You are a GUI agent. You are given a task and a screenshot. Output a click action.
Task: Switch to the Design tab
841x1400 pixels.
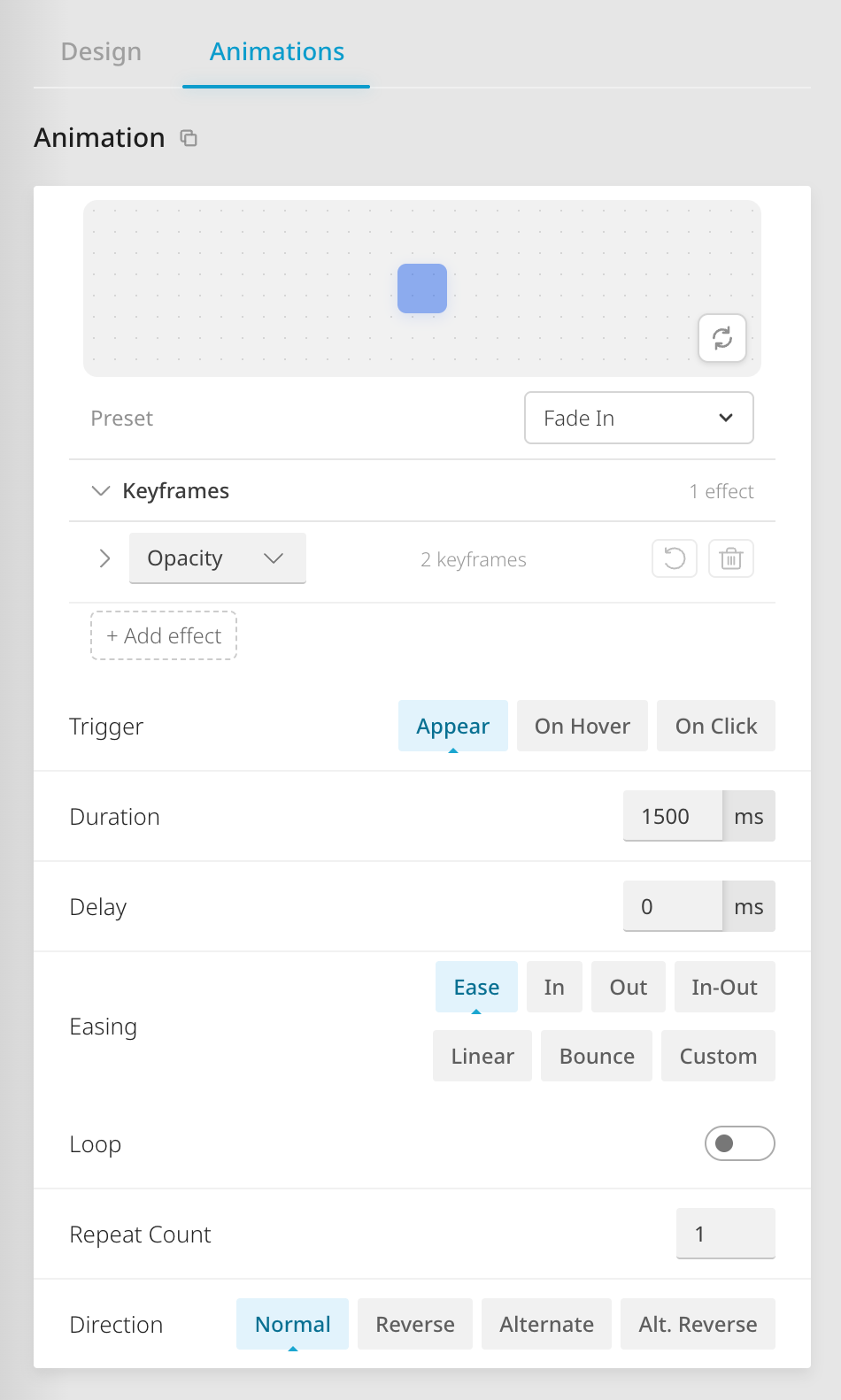click(x=100, y=51)
